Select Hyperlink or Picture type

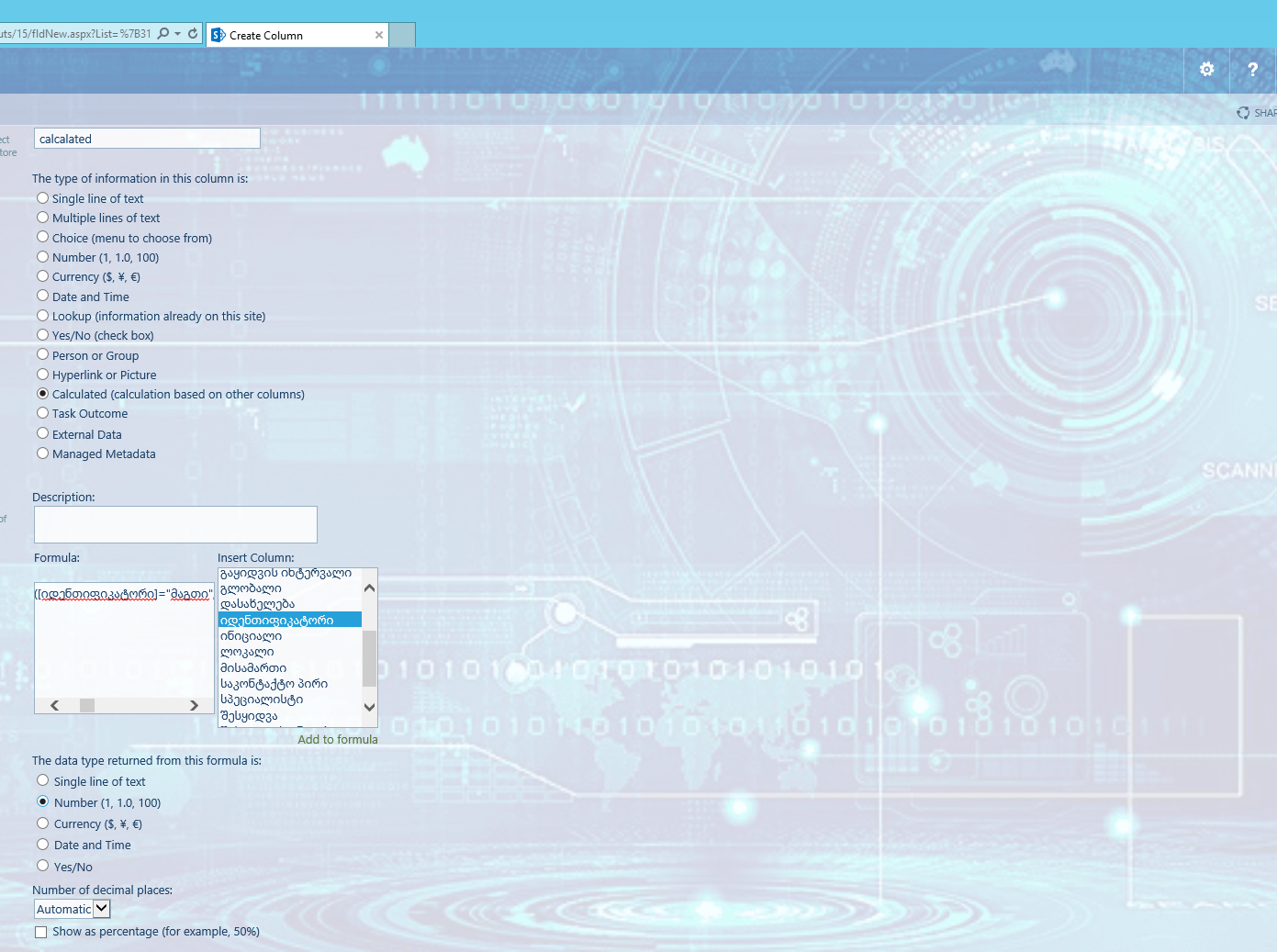(x=42, y=375)
